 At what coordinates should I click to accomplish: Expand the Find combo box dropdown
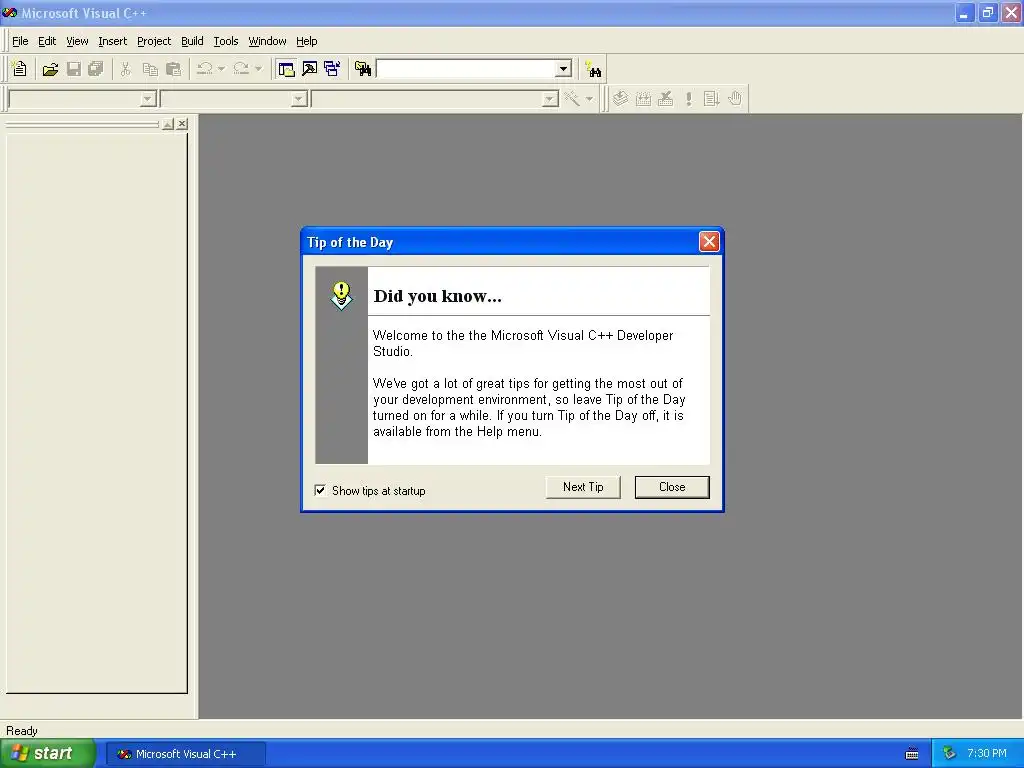[563, 69]
